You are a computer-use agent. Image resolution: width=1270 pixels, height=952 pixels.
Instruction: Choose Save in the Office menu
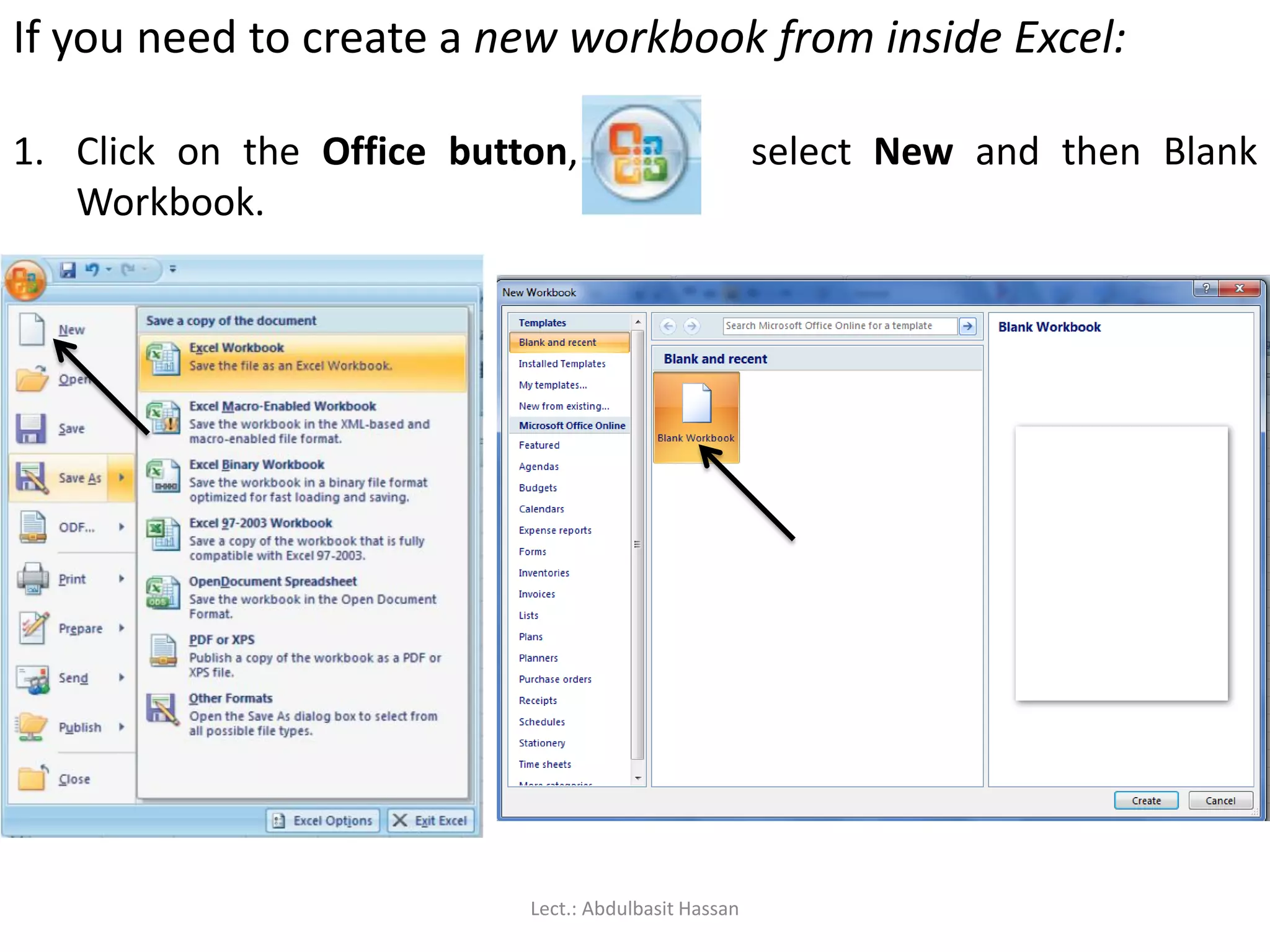tap(72, 428)
